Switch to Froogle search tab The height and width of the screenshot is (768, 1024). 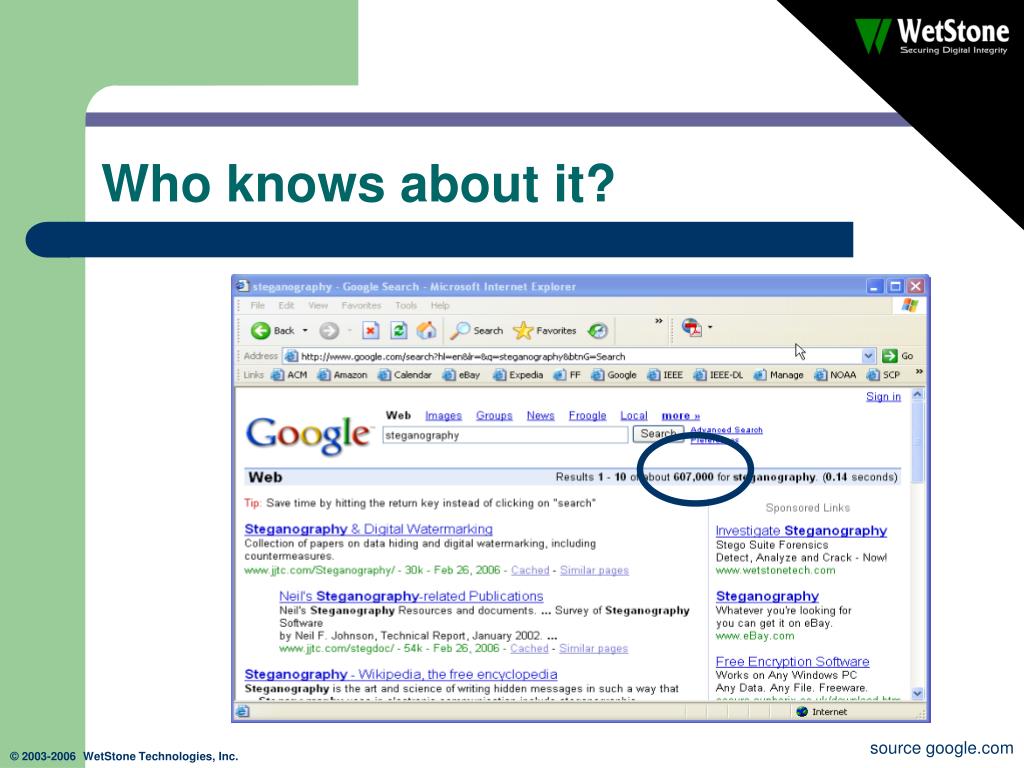(x=587, y=415)
